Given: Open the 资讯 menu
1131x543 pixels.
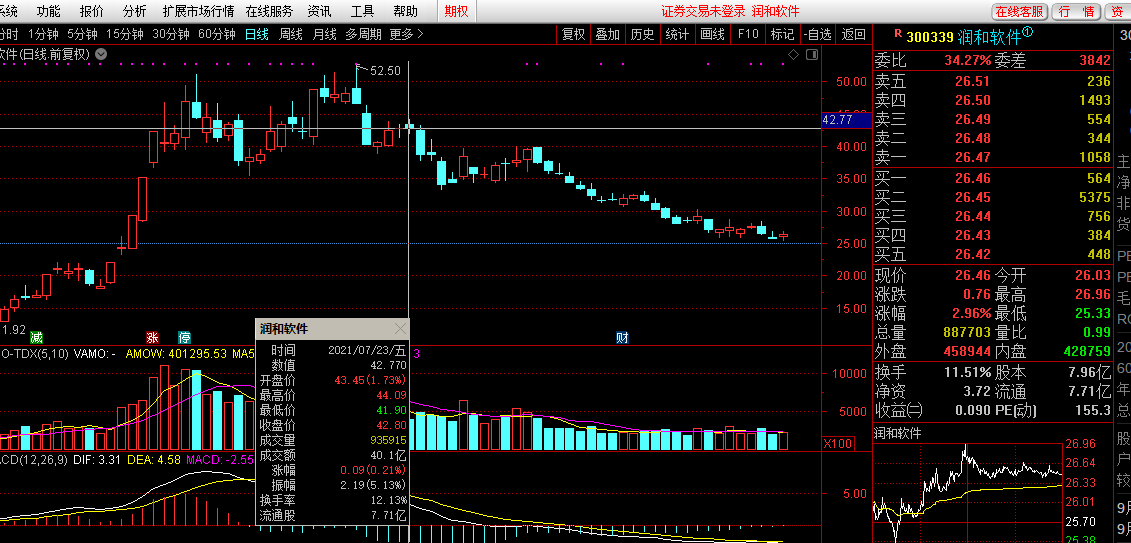Looking at the screenshot, I should click(320, 12).
